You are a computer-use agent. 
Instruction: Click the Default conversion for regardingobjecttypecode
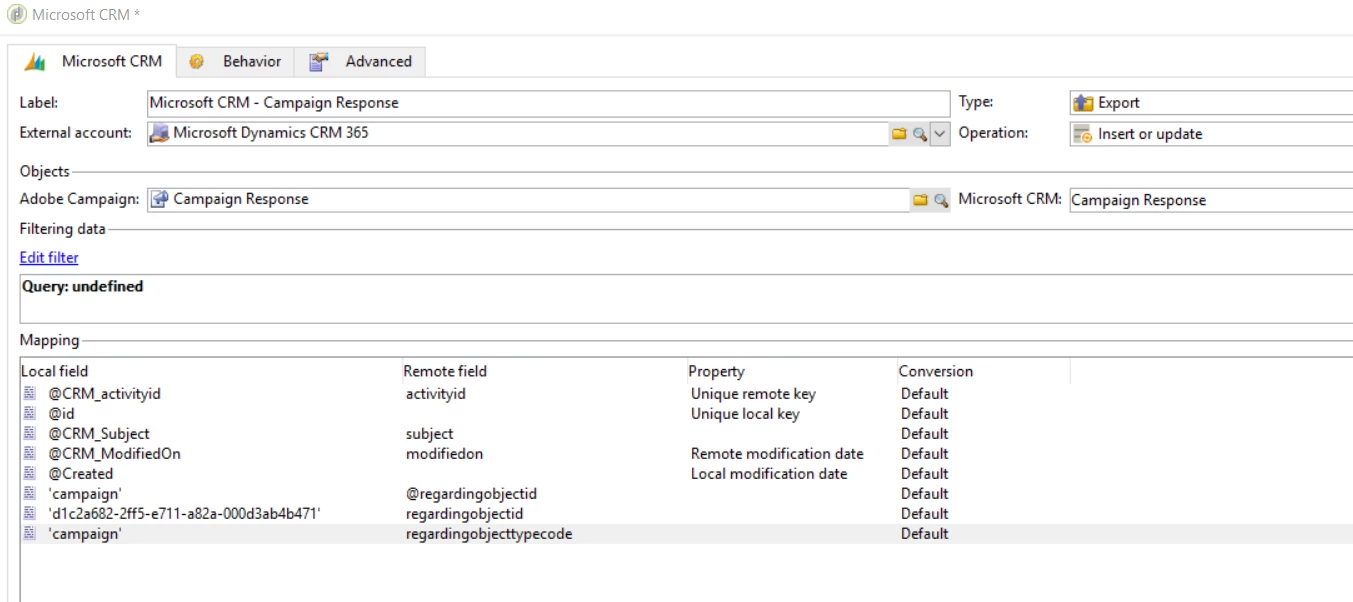click(924, 534)
